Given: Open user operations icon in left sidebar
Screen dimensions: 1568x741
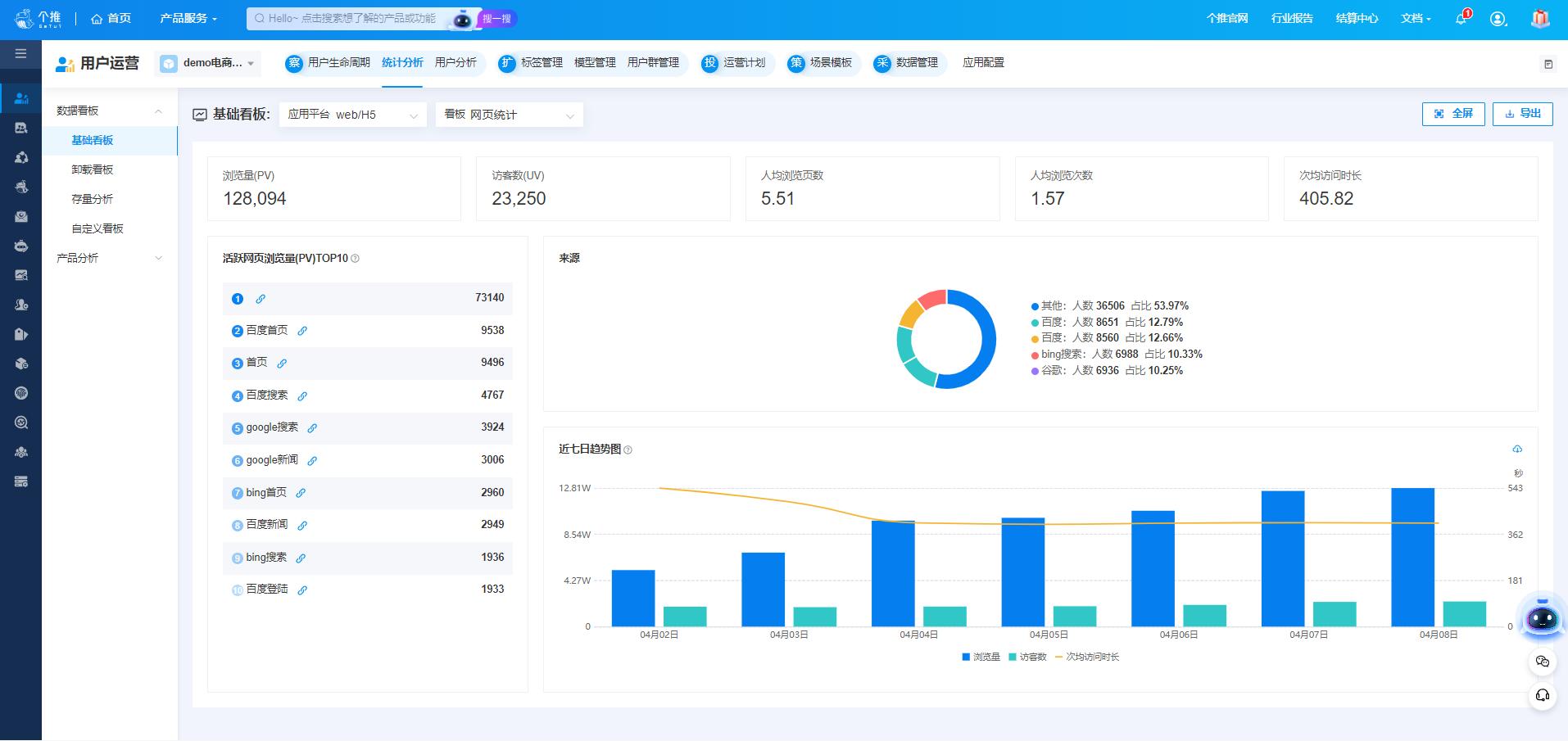Looking at the screenshot, I should point(21,98).
